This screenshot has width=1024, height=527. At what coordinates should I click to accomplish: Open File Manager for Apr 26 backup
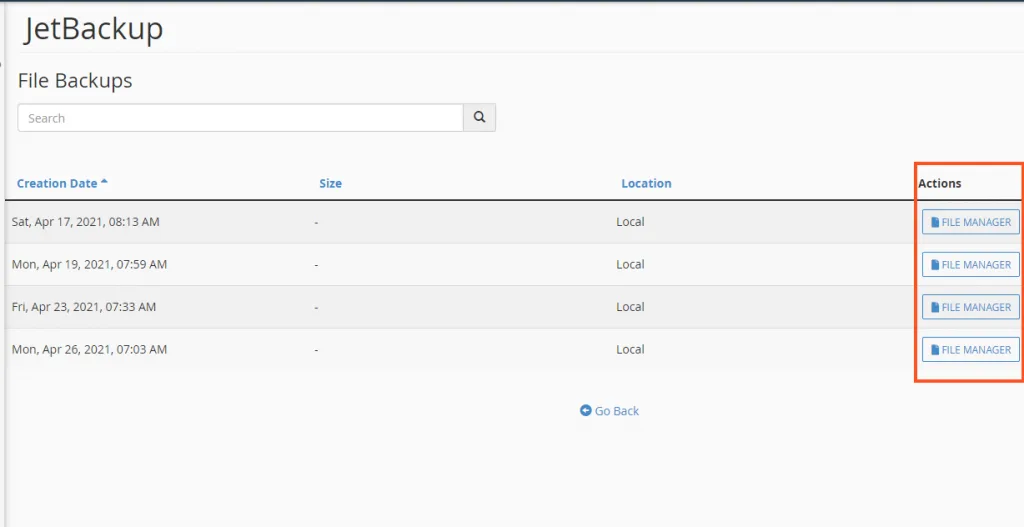coord(970,350)
